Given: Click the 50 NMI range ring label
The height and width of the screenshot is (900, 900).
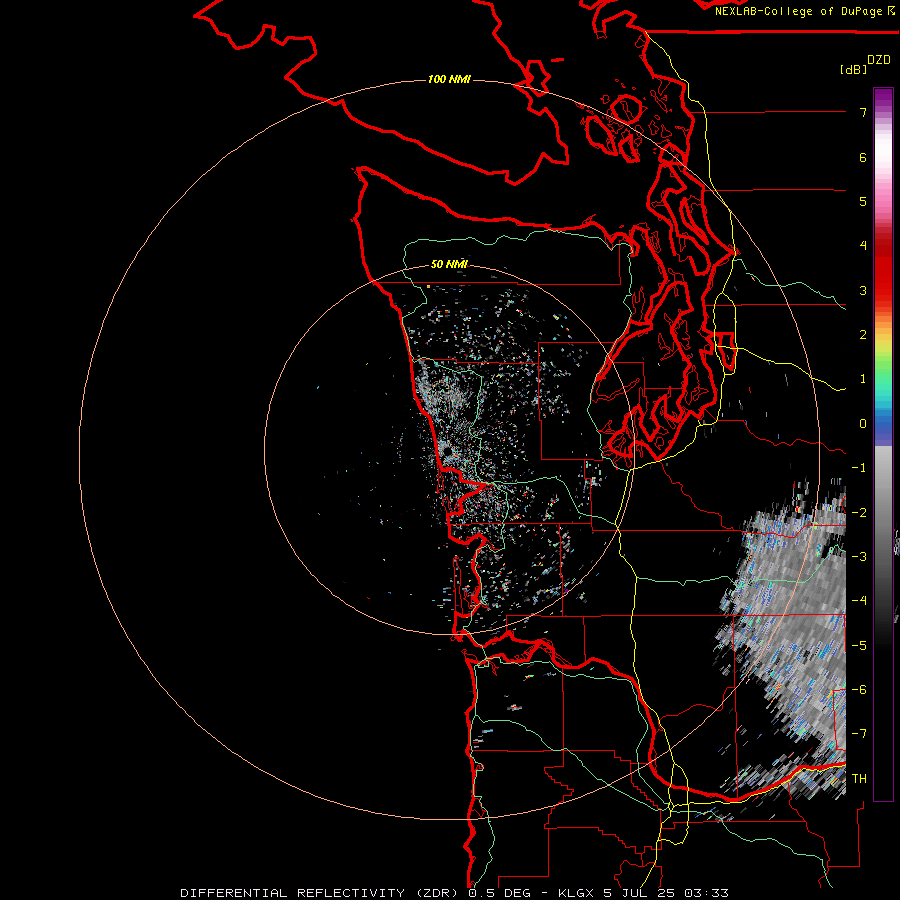Looking at the screenshot, I should (449, 264).
